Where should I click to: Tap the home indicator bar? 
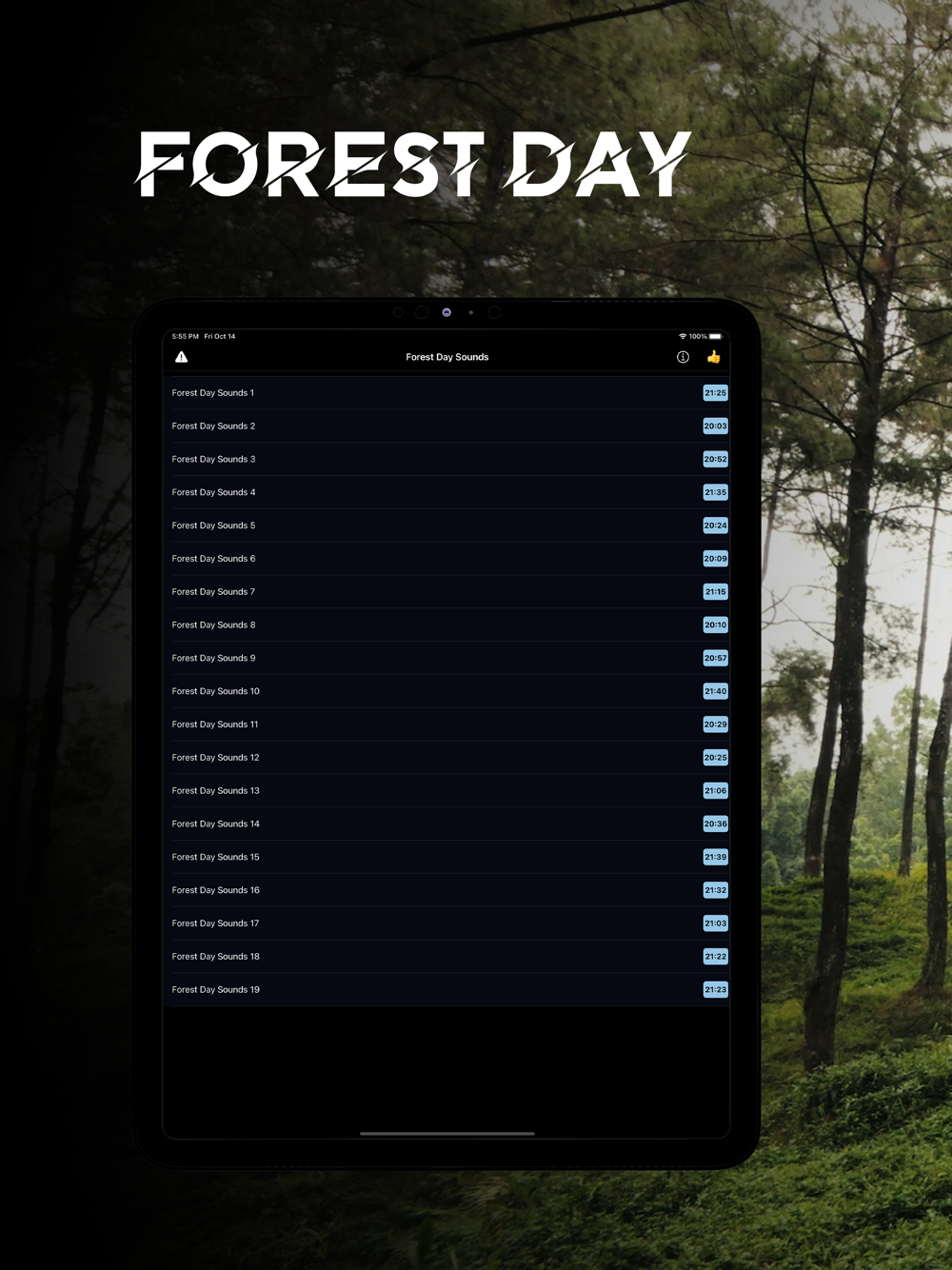tap(446, 1134)
